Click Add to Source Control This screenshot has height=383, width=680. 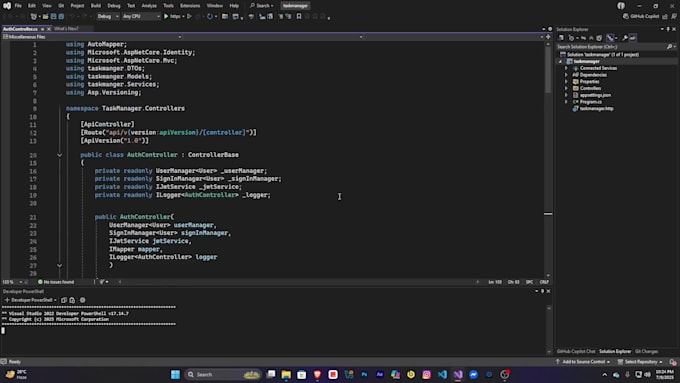point(583,362)
